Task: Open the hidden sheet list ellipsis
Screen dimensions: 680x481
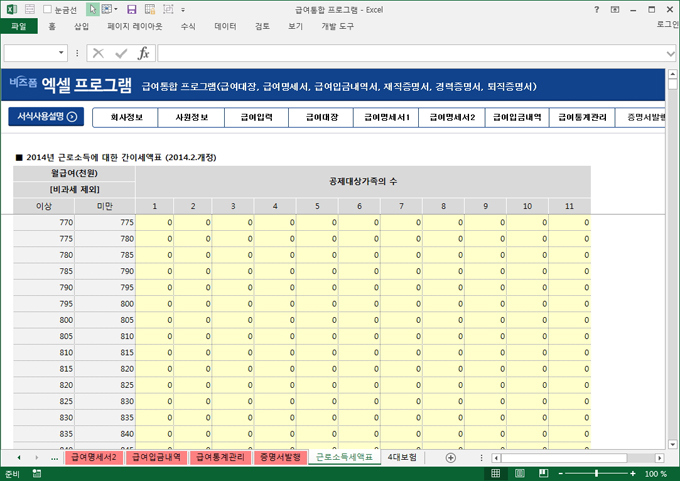Action: pos(53,457)
